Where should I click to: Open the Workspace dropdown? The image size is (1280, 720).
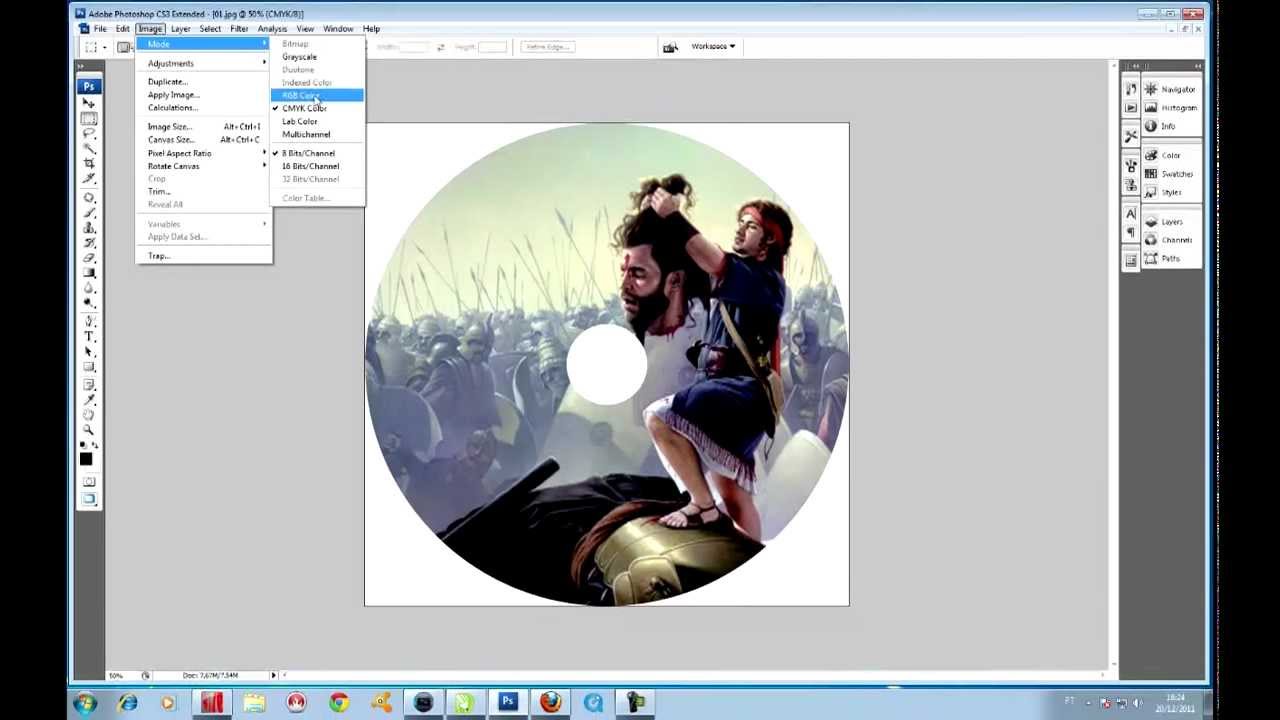(x=713, y=46)
